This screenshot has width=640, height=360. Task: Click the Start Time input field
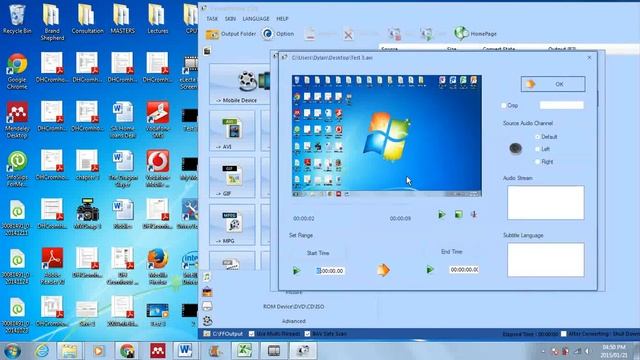point(330,271)
